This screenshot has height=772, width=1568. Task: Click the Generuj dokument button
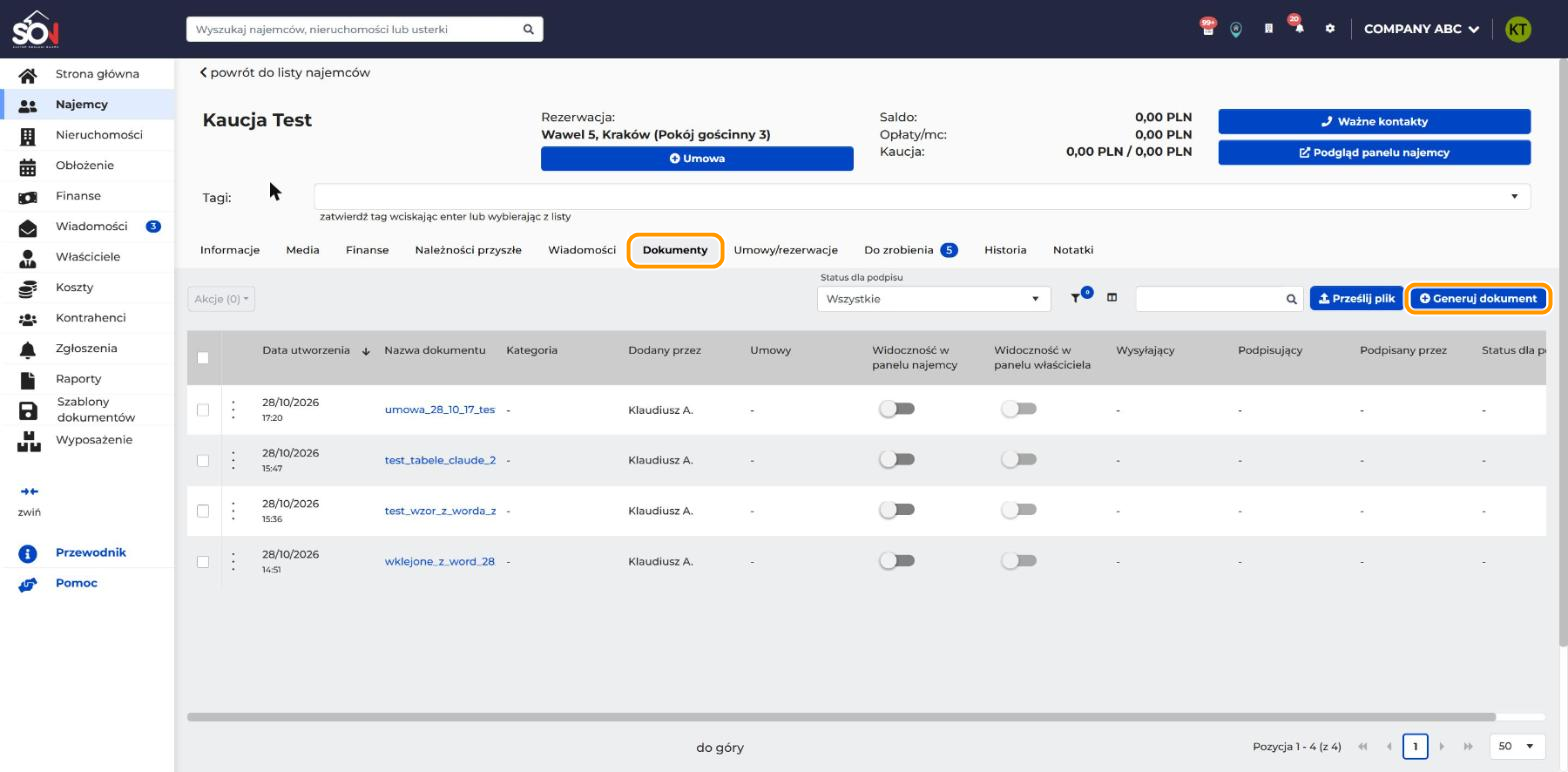[1478, 298]
